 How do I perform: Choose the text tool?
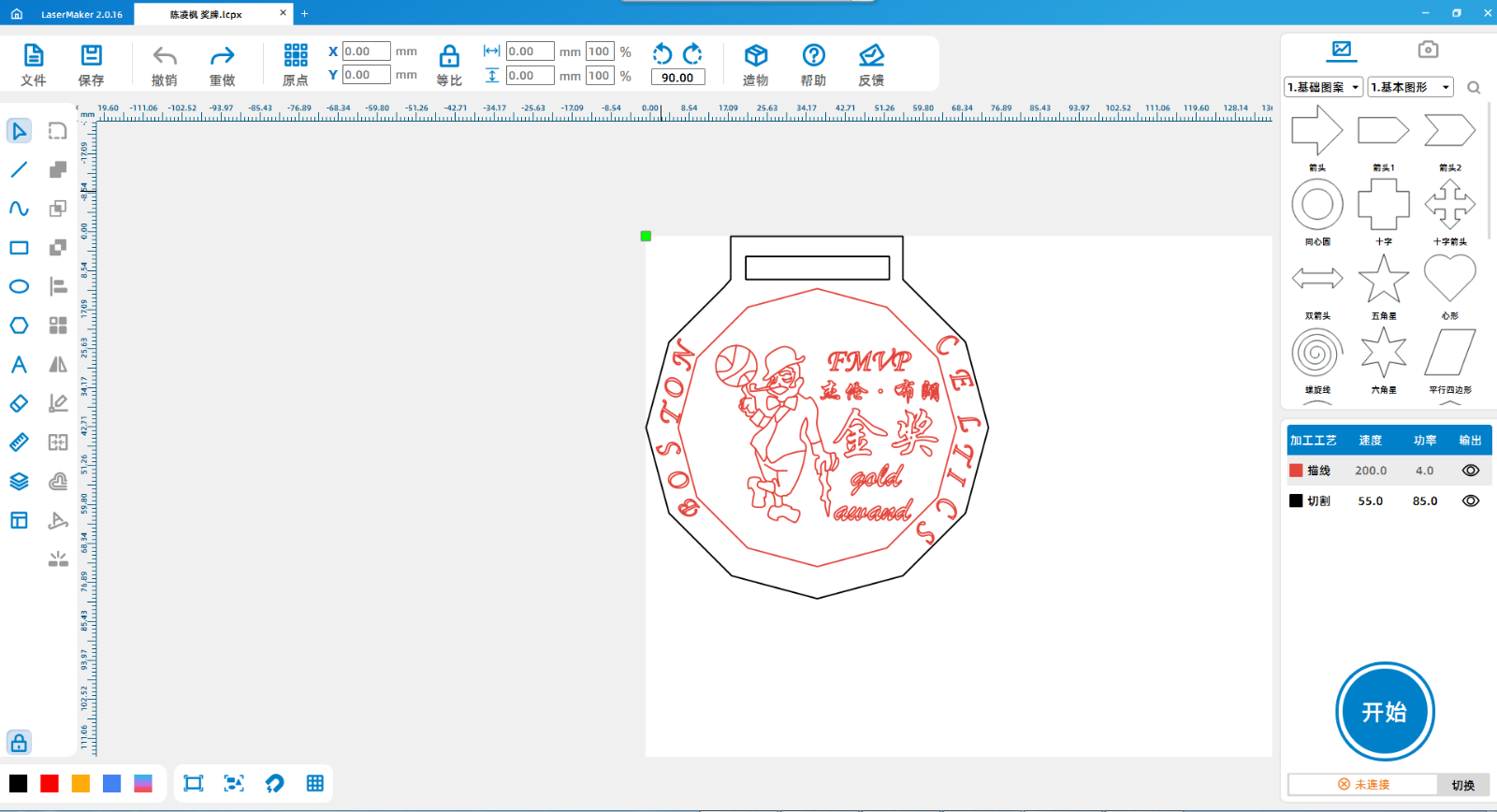[x=19, y=365]
